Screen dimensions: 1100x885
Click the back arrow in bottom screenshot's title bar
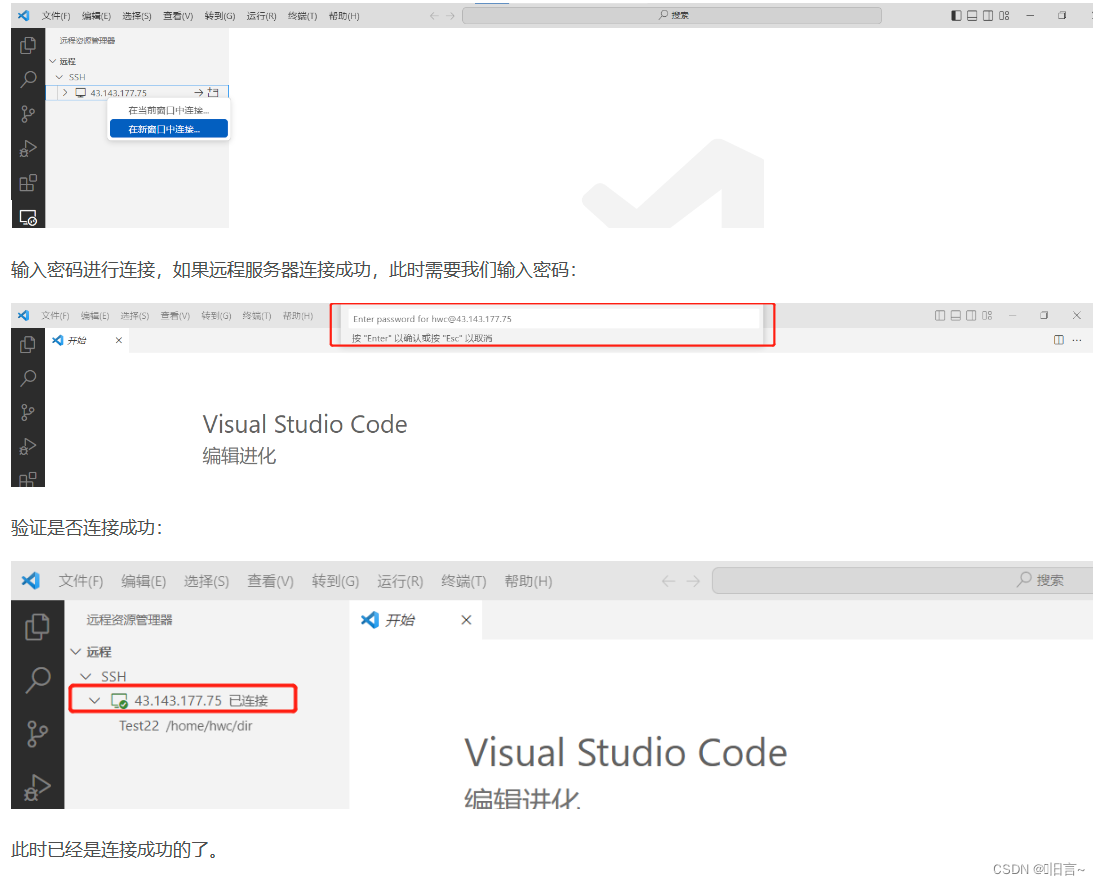pyautogui.click(x=669, y=581)
